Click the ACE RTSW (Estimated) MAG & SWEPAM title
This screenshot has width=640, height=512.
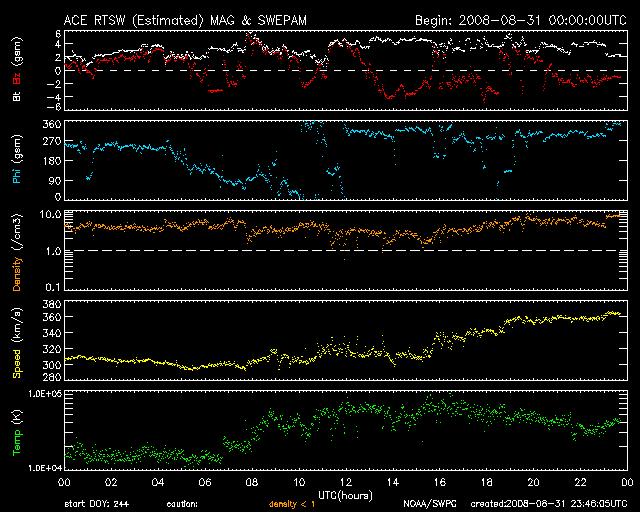[x=185, y=21]
